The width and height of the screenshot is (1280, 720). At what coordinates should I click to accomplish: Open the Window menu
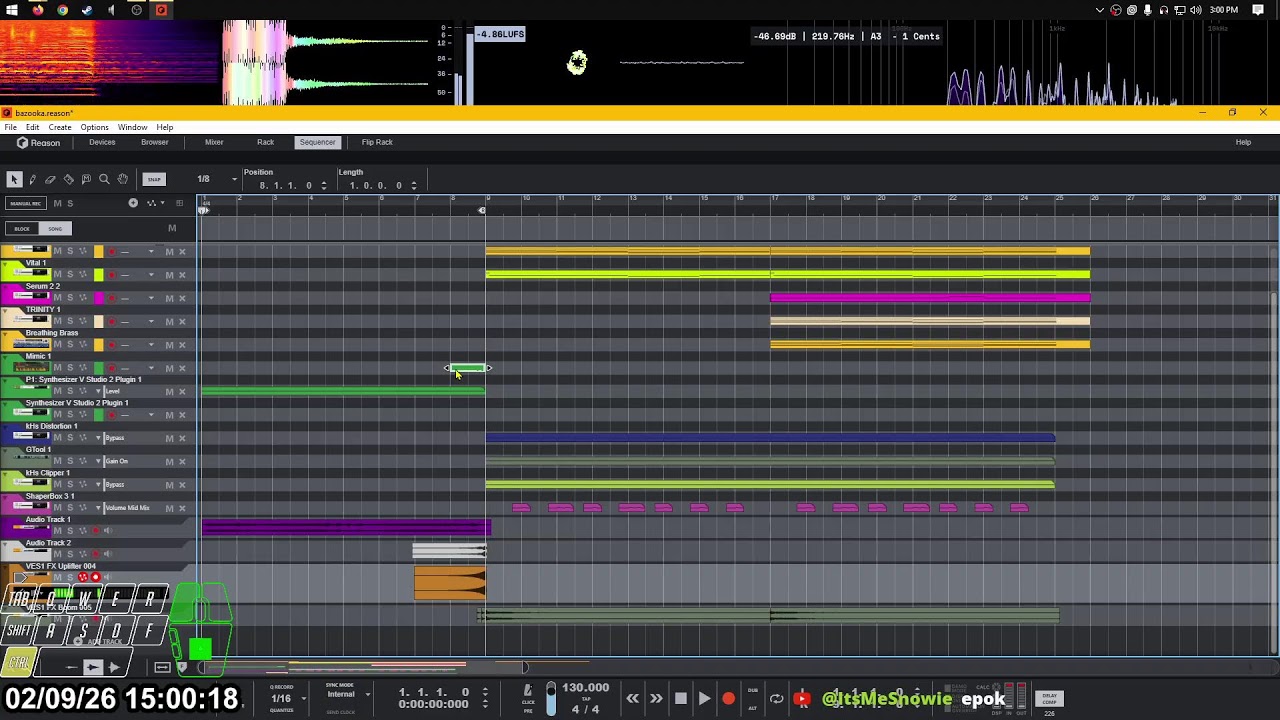point(132,127)
